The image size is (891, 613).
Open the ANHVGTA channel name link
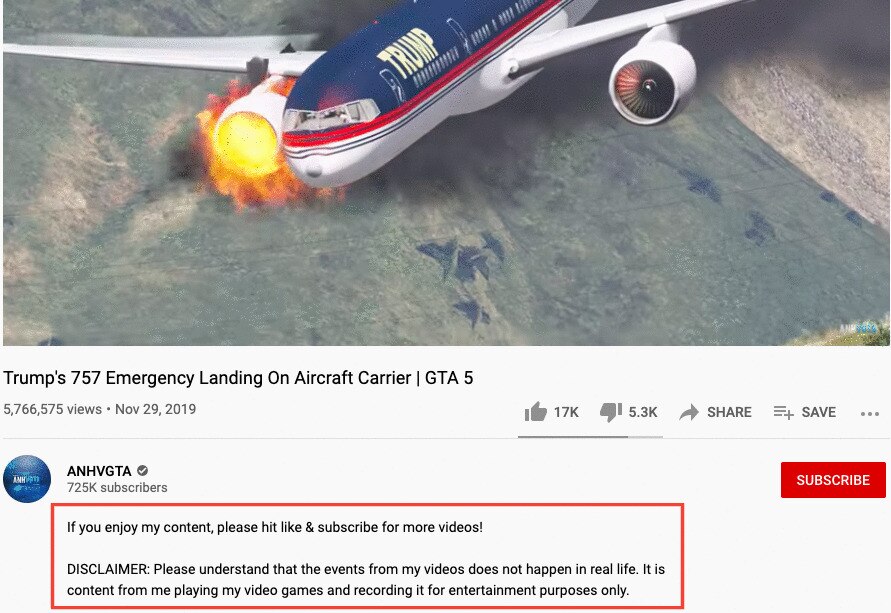click(x=99, y=471)
